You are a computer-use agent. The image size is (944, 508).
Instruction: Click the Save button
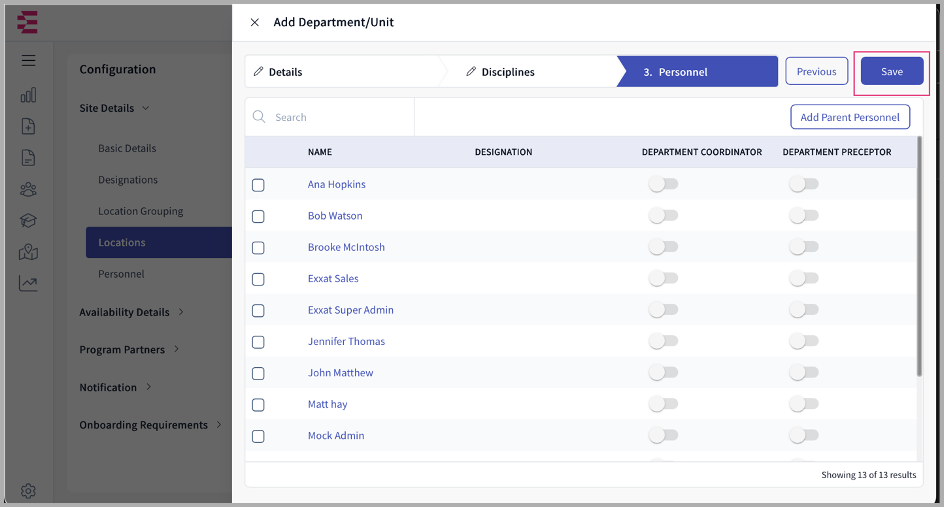[x=891, y=72]
